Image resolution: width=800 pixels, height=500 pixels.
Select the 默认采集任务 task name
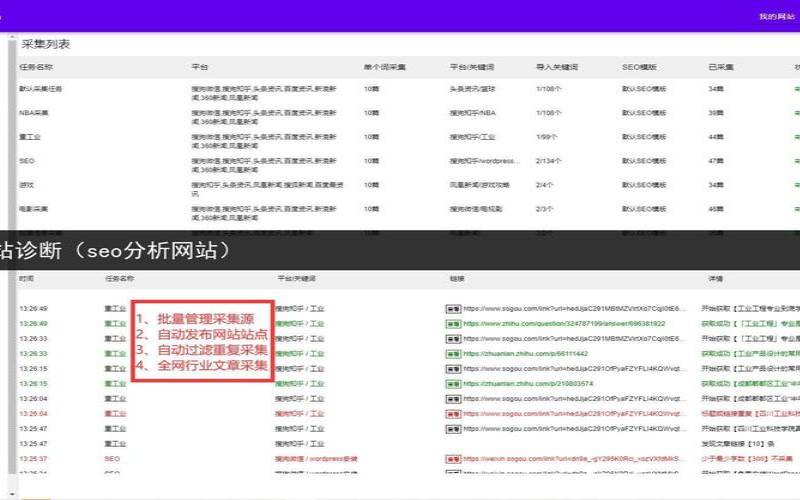tap(40, 89)
